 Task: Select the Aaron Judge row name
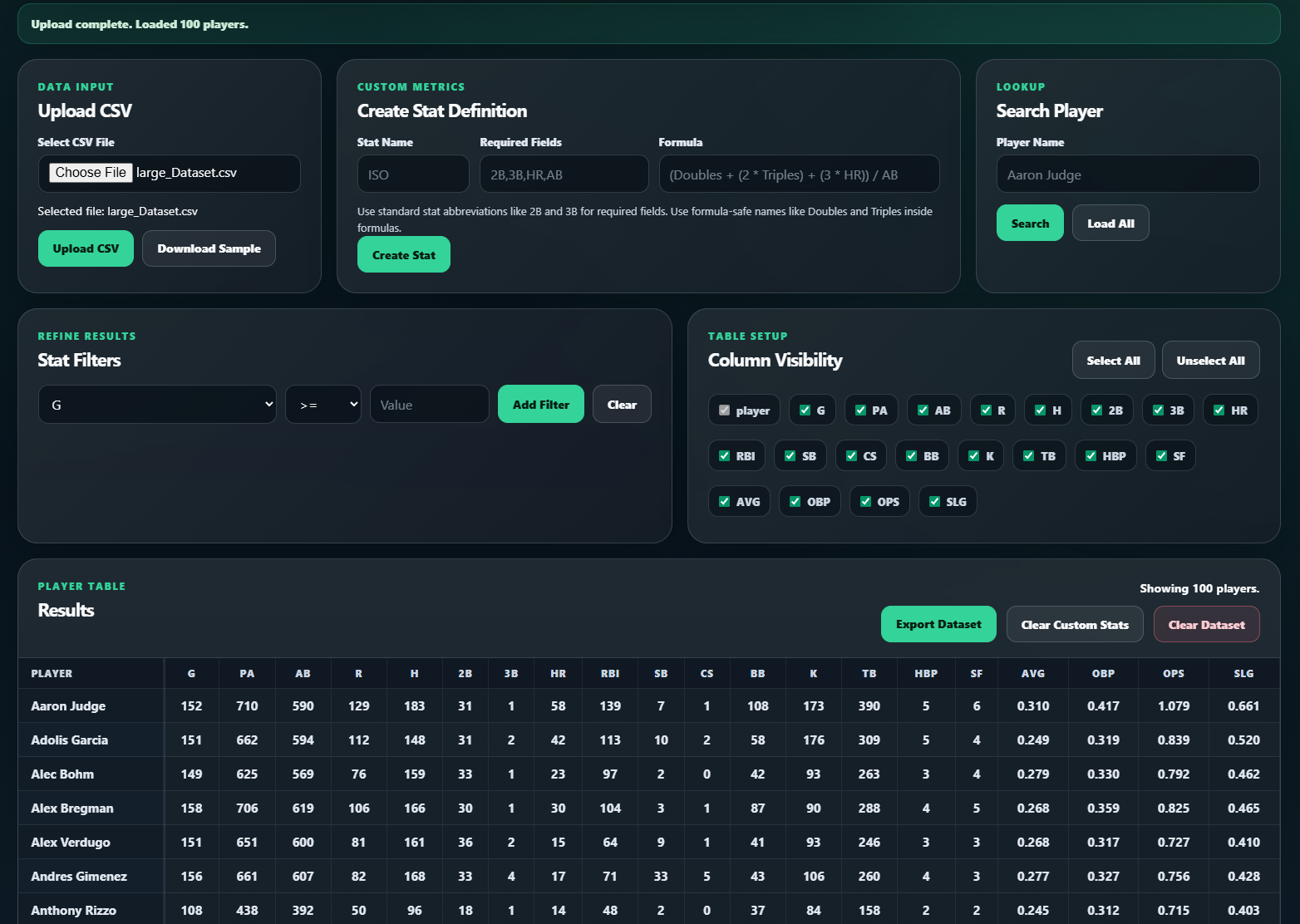(68, 705)
